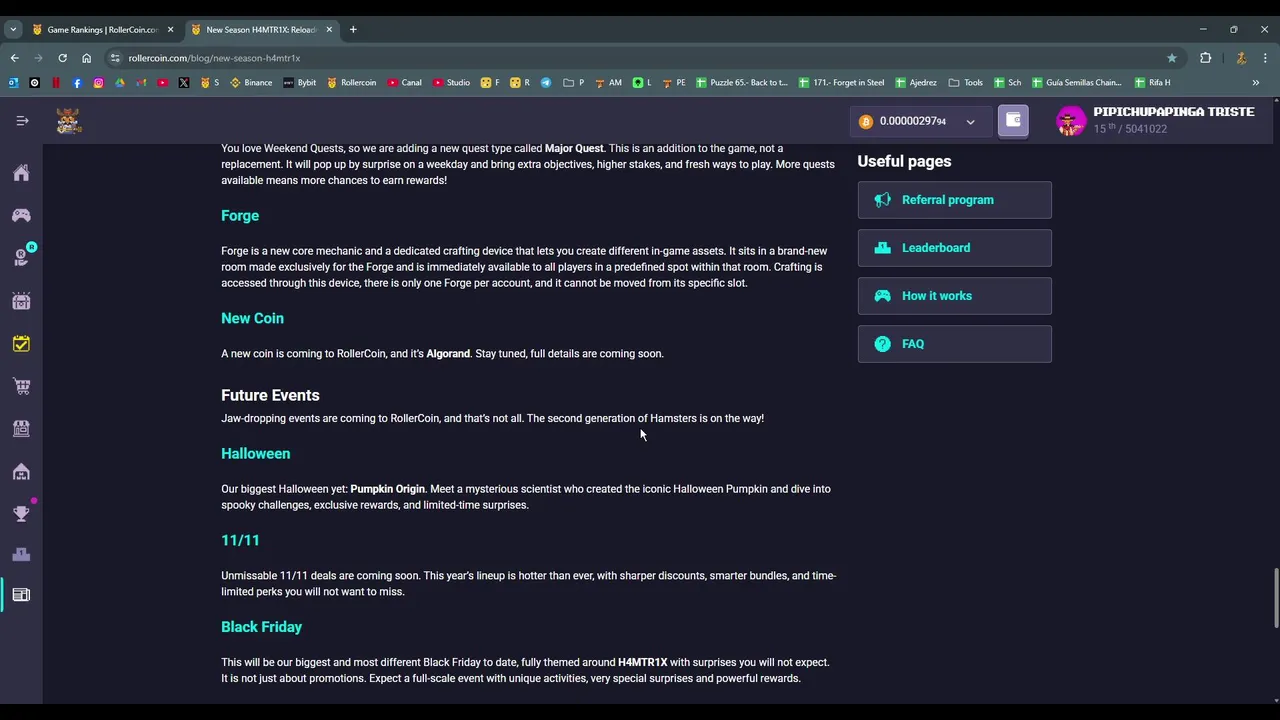Click the Halloween section heading
The height and width of the screenshot is (720, 1280).
click(255, 454)
